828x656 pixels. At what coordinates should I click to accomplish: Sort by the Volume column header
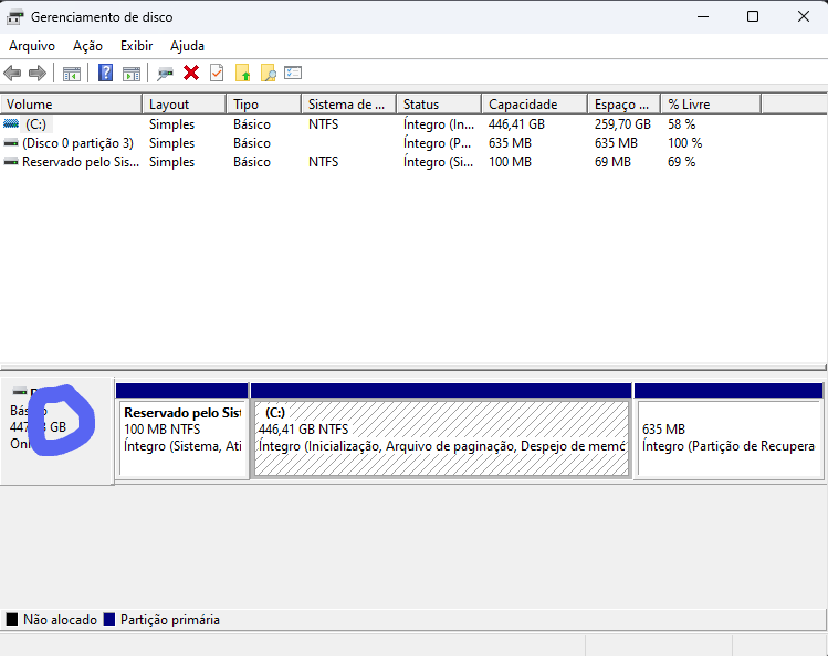[71, 104]
